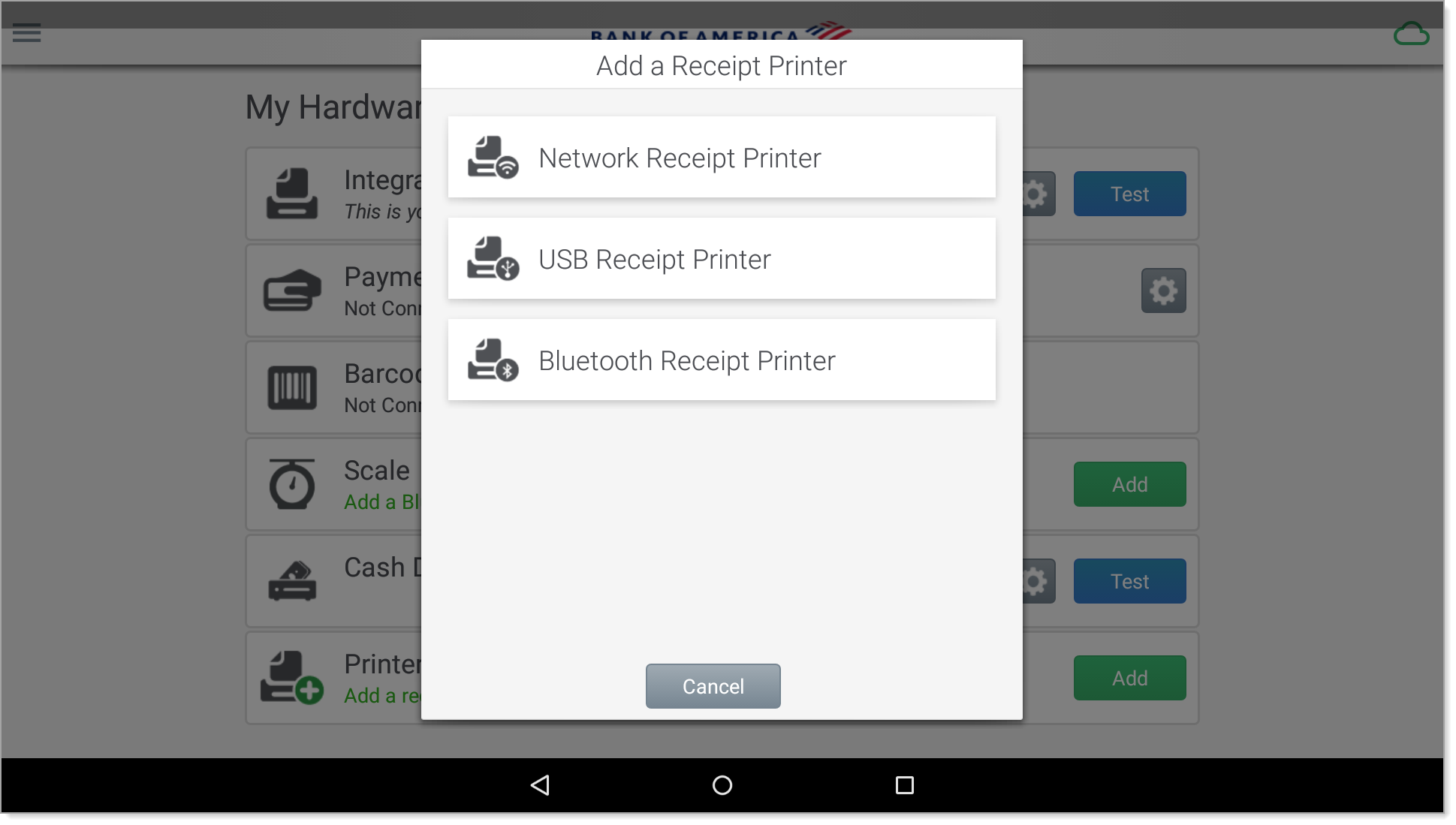Click the Barcode scanner icon
Screen dimensions: 1456x825
(291, 386)
